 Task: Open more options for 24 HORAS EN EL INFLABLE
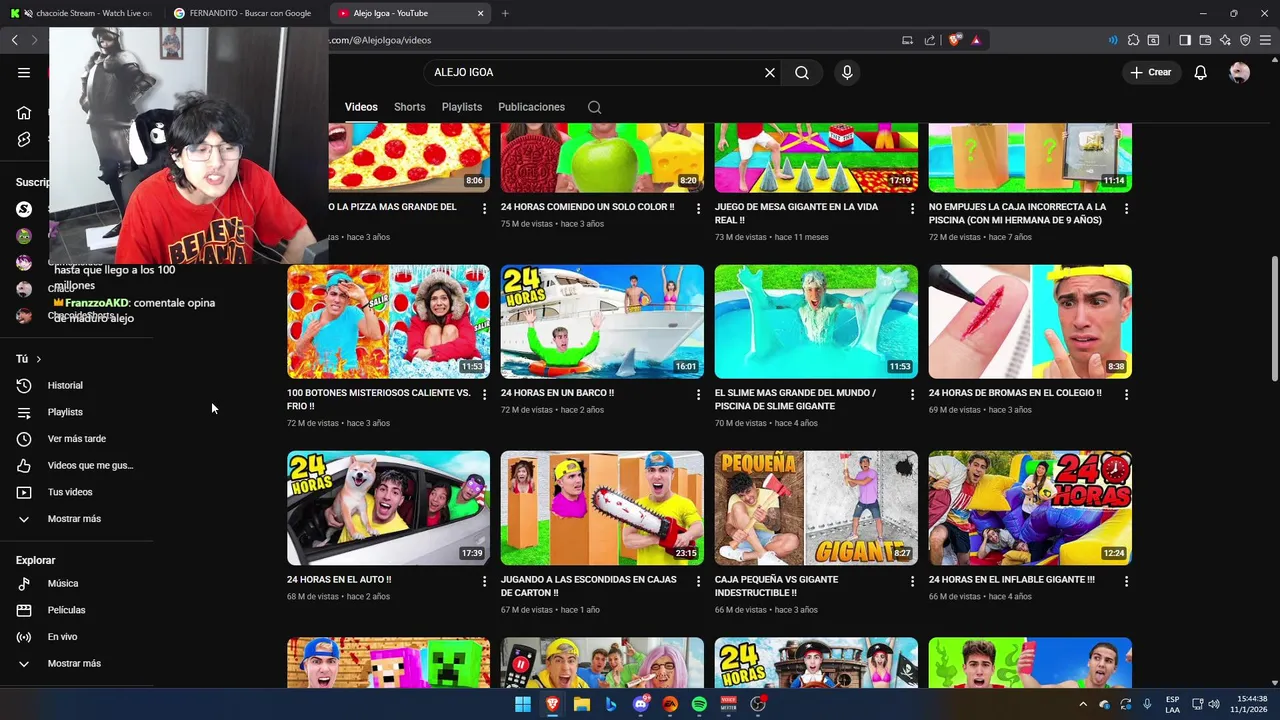click(x=1126, y=581)
